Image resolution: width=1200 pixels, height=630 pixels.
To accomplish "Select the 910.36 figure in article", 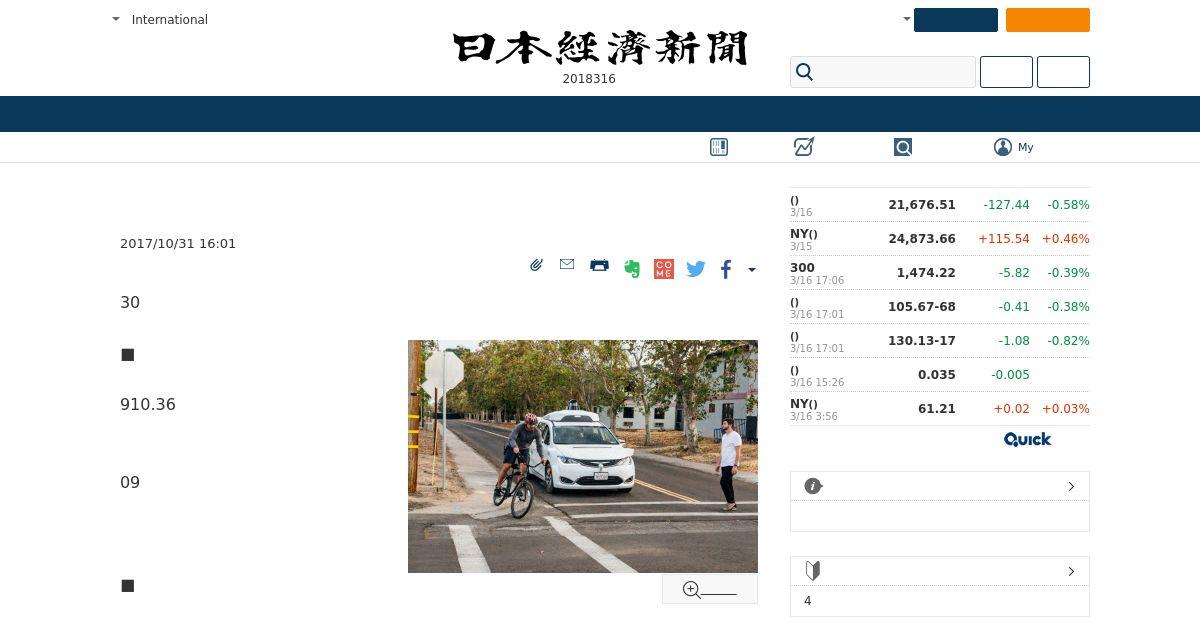I will 148,405.
